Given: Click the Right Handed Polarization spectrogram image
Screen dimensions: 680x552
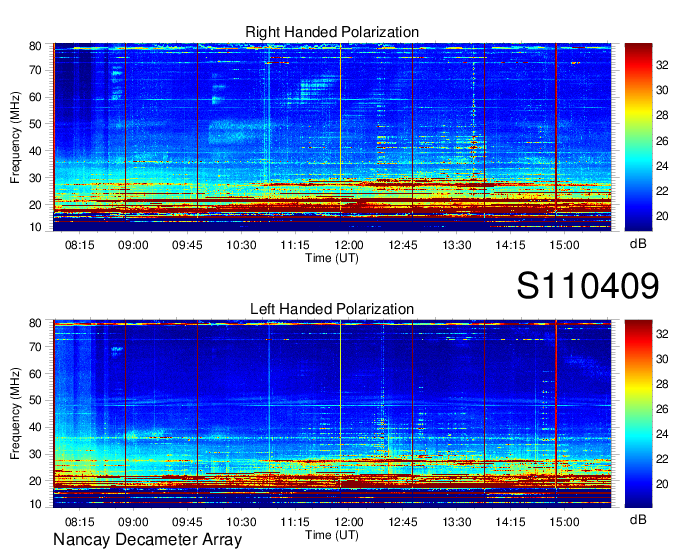Looking at the screenshot, I should pos(332,137).
